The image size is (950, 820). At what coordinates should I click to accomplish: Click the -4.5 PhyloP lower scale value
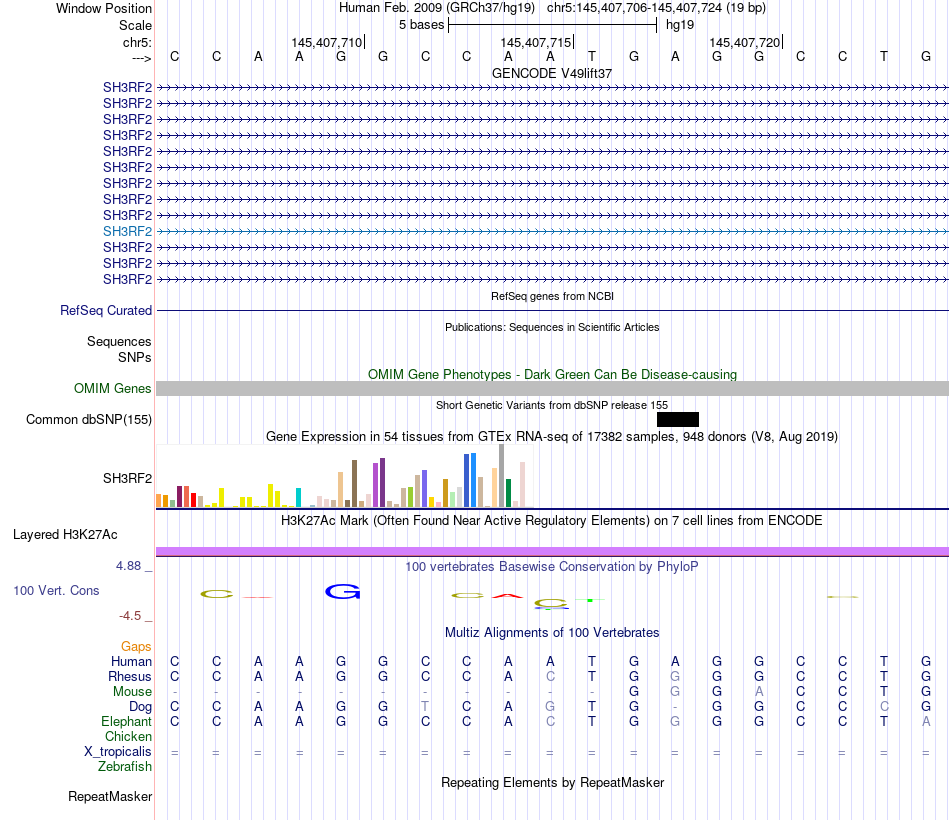pos(130,616)
